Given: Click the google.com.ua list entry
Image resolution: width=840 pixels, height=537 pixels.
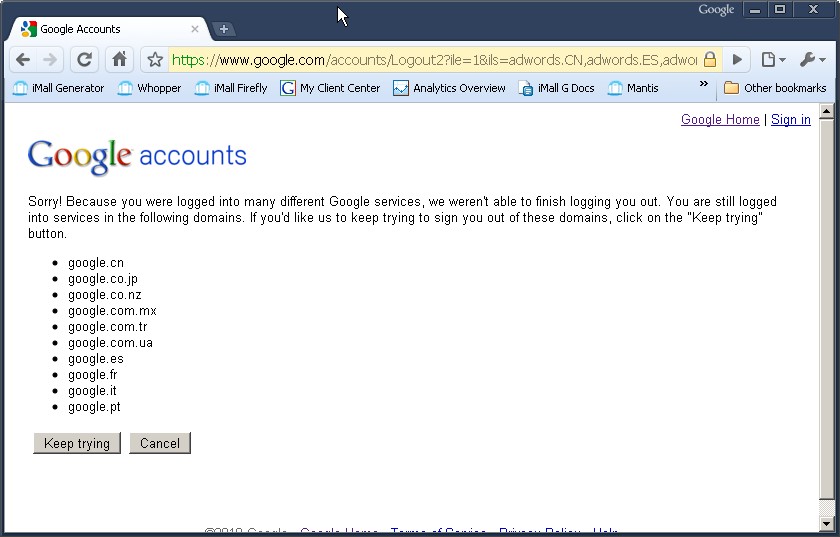Looking at the screenshot, I should 110,343.
